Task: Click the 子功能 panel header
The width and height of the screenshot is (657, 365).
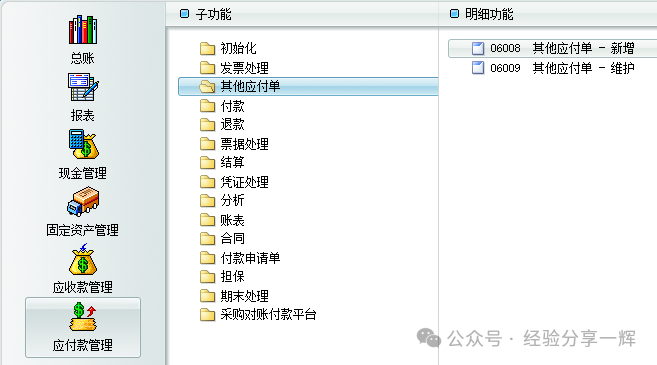Action: click(x=214, y=14)
